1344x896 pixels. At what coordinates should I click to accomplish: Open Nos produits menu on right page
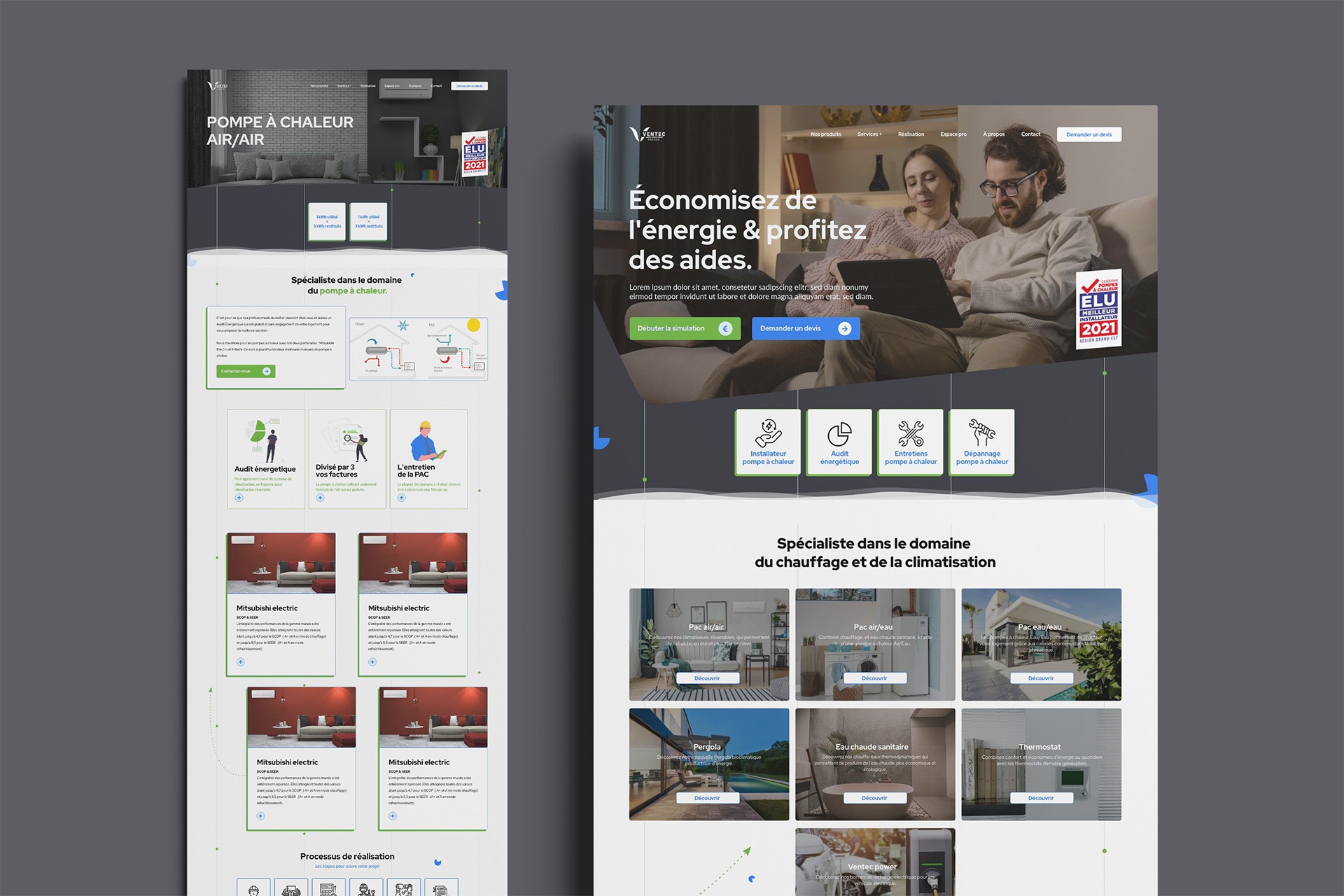[x=826, y=134]
